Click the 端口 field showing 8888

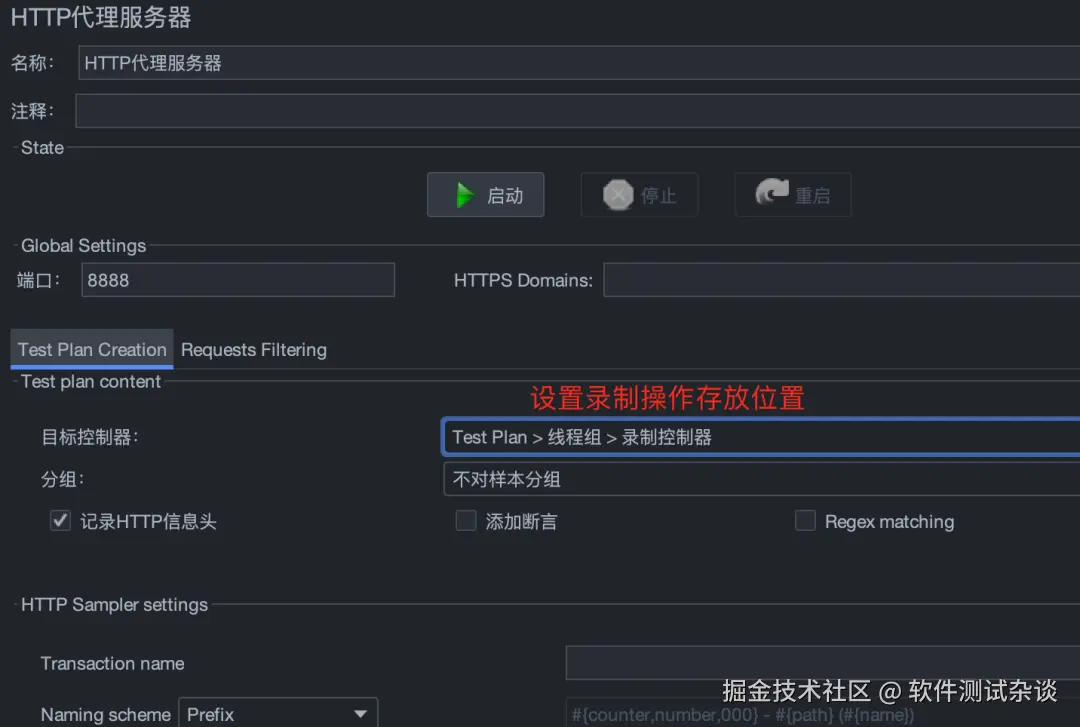click(238, 280)
